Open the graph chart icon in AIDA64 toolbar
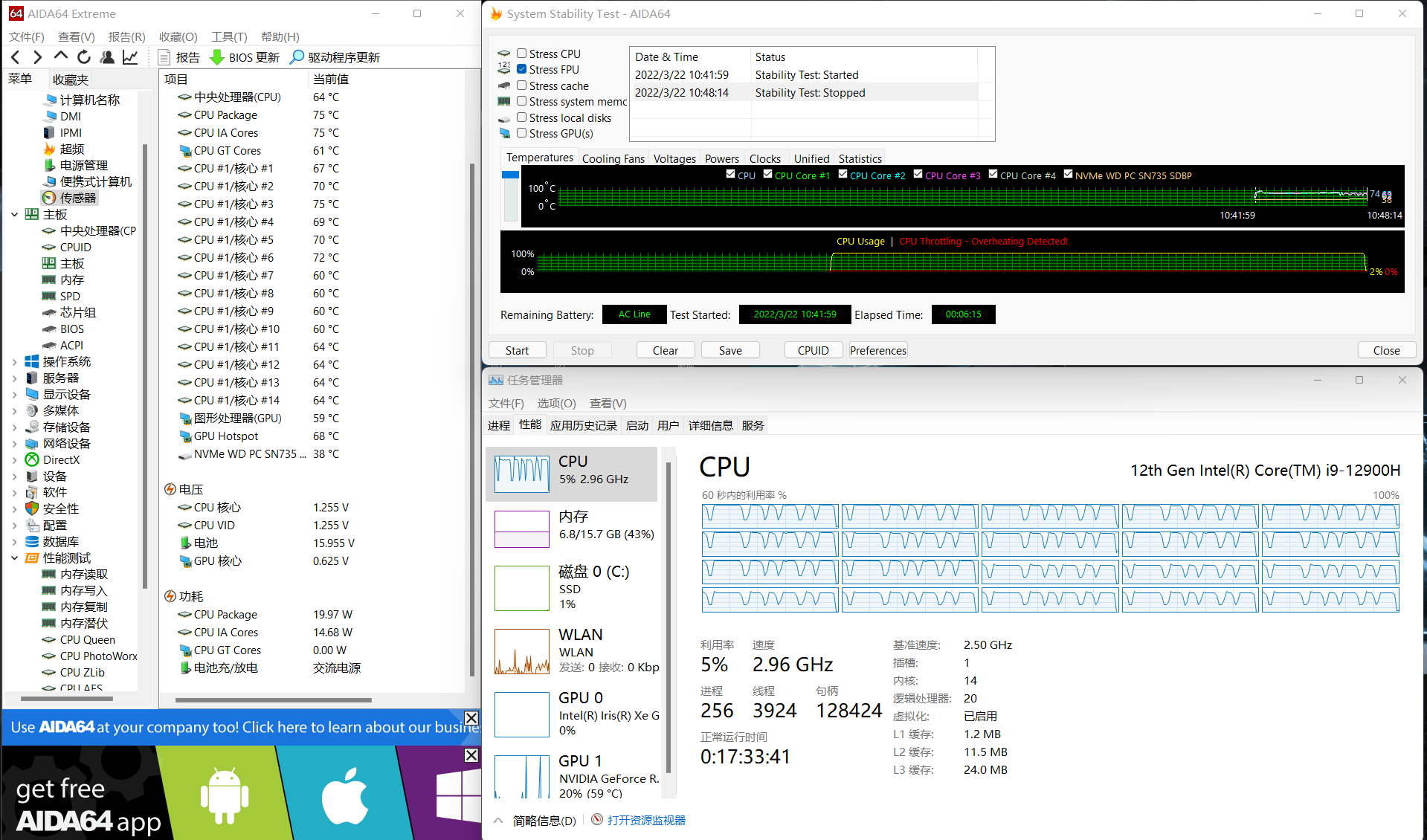The image size is (1427, 840). click(x=130, y=57)
